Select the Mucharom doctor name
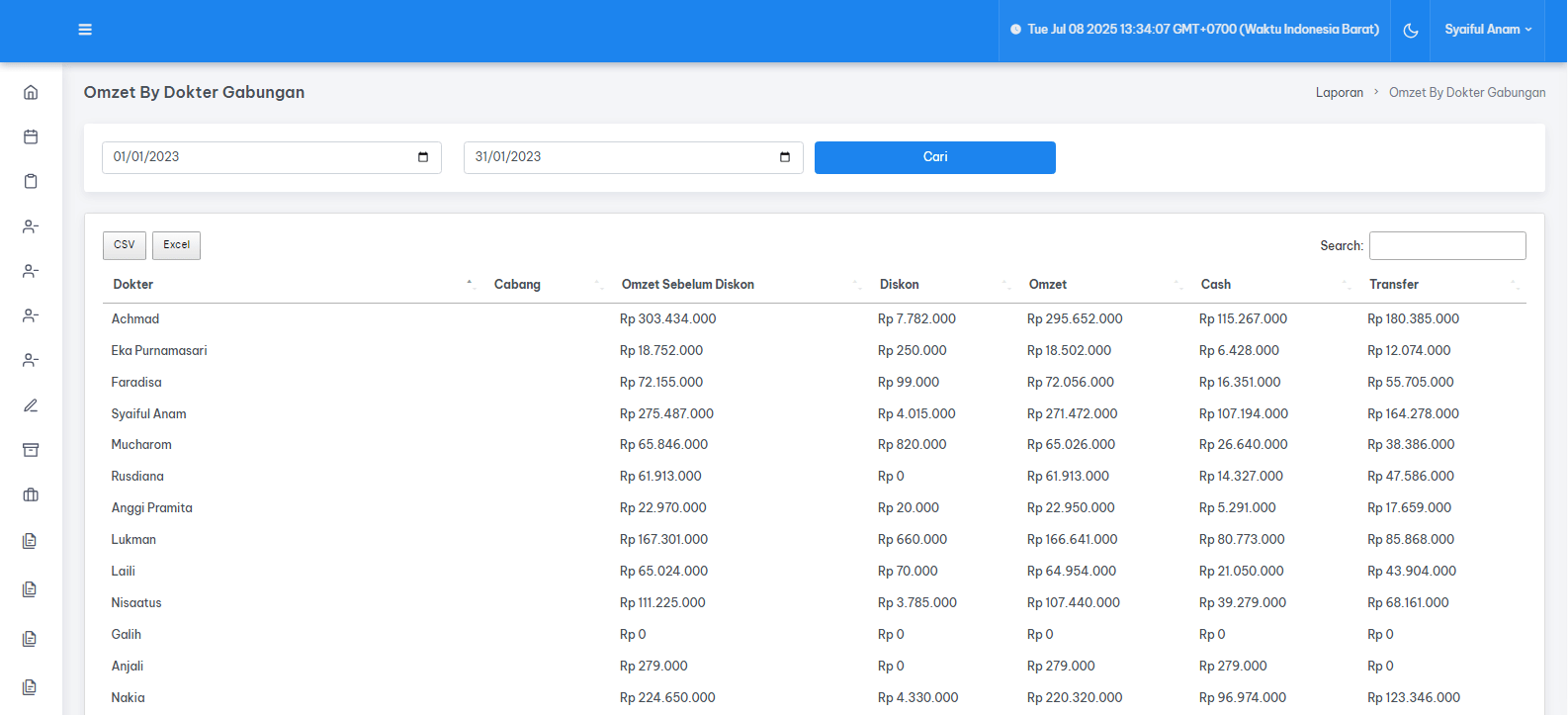 point(141,445)
